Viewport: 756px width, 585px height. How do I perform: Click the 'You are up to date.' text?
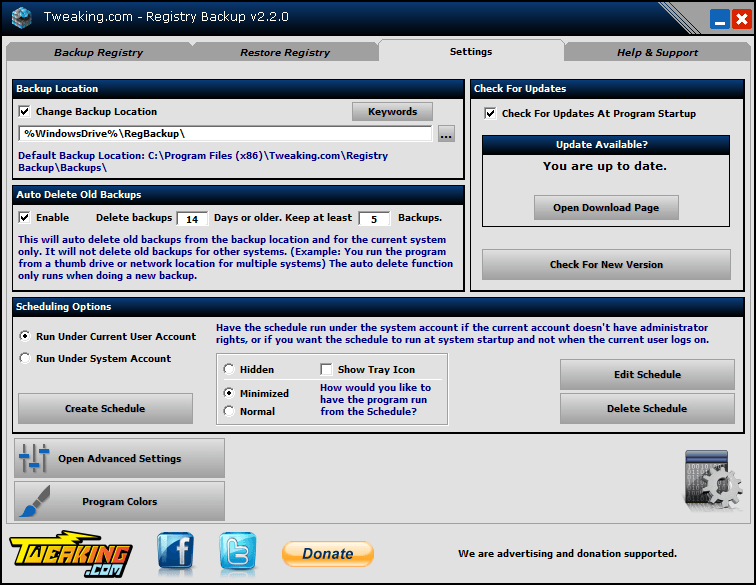605,166
